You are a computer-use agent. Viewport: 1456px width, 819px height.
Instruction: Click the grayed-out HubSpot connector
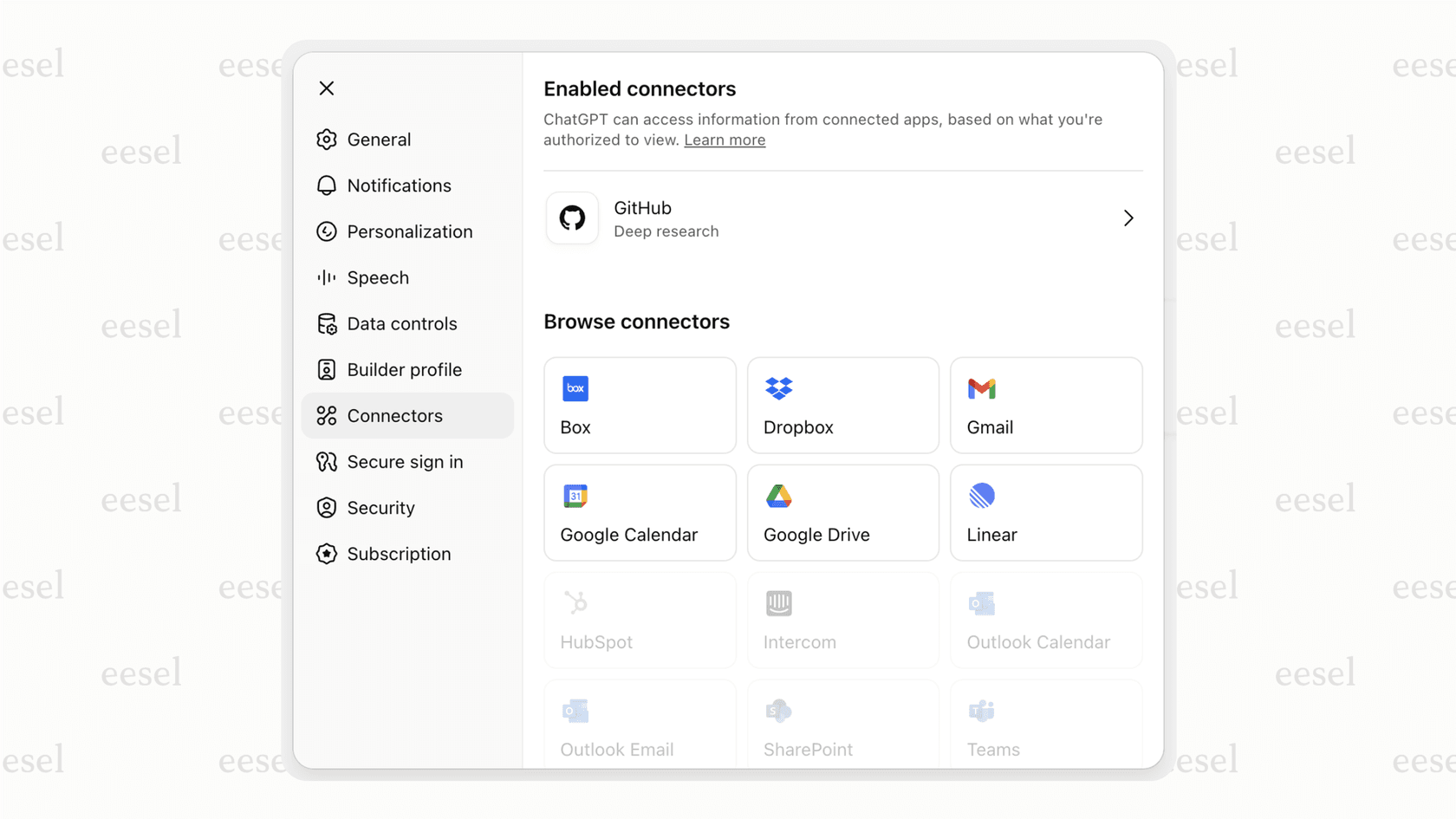[640, 620]
